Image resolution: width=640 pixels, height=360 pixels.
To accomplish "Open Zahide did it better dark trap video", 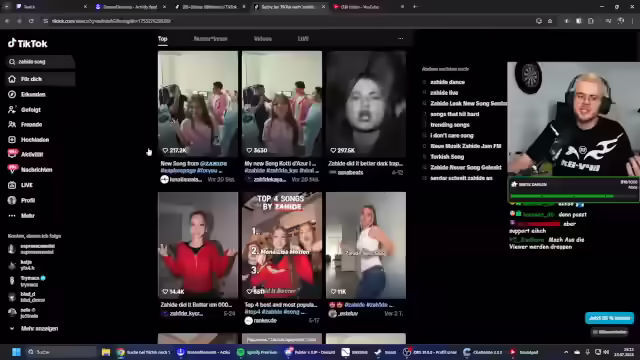I will (366, 104).
